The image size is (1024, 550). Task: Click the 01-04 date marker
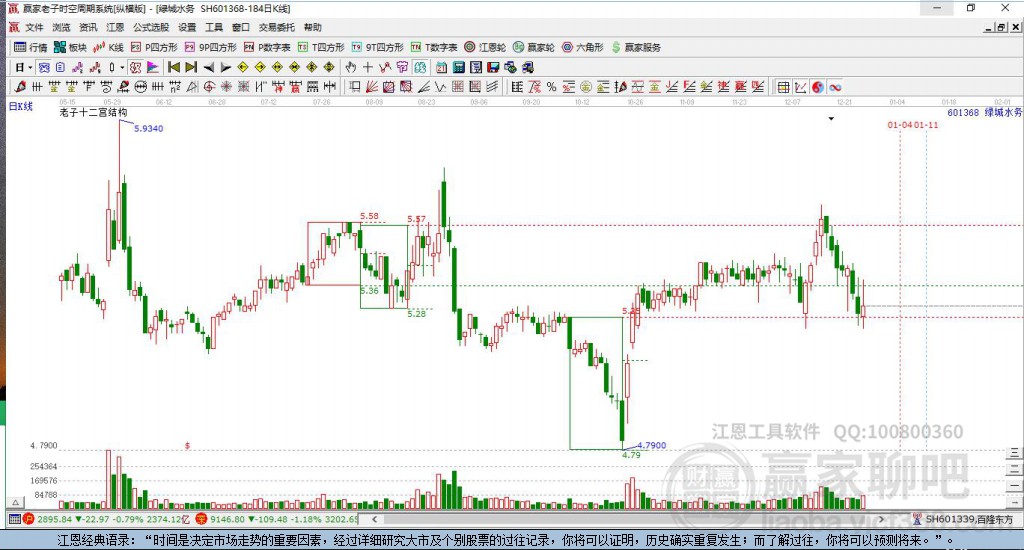899,125
